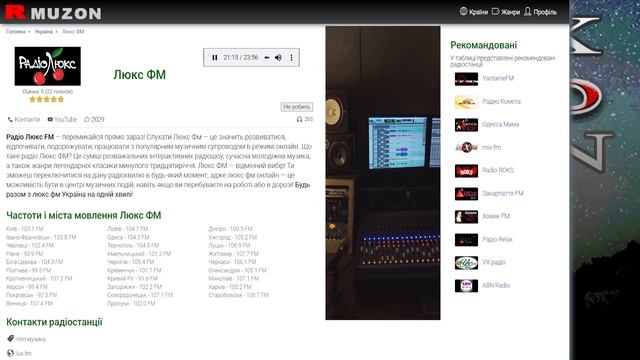Rate the station with the fifth star
The width and height of the screenshot is (640, 360).
coord(61,99)
